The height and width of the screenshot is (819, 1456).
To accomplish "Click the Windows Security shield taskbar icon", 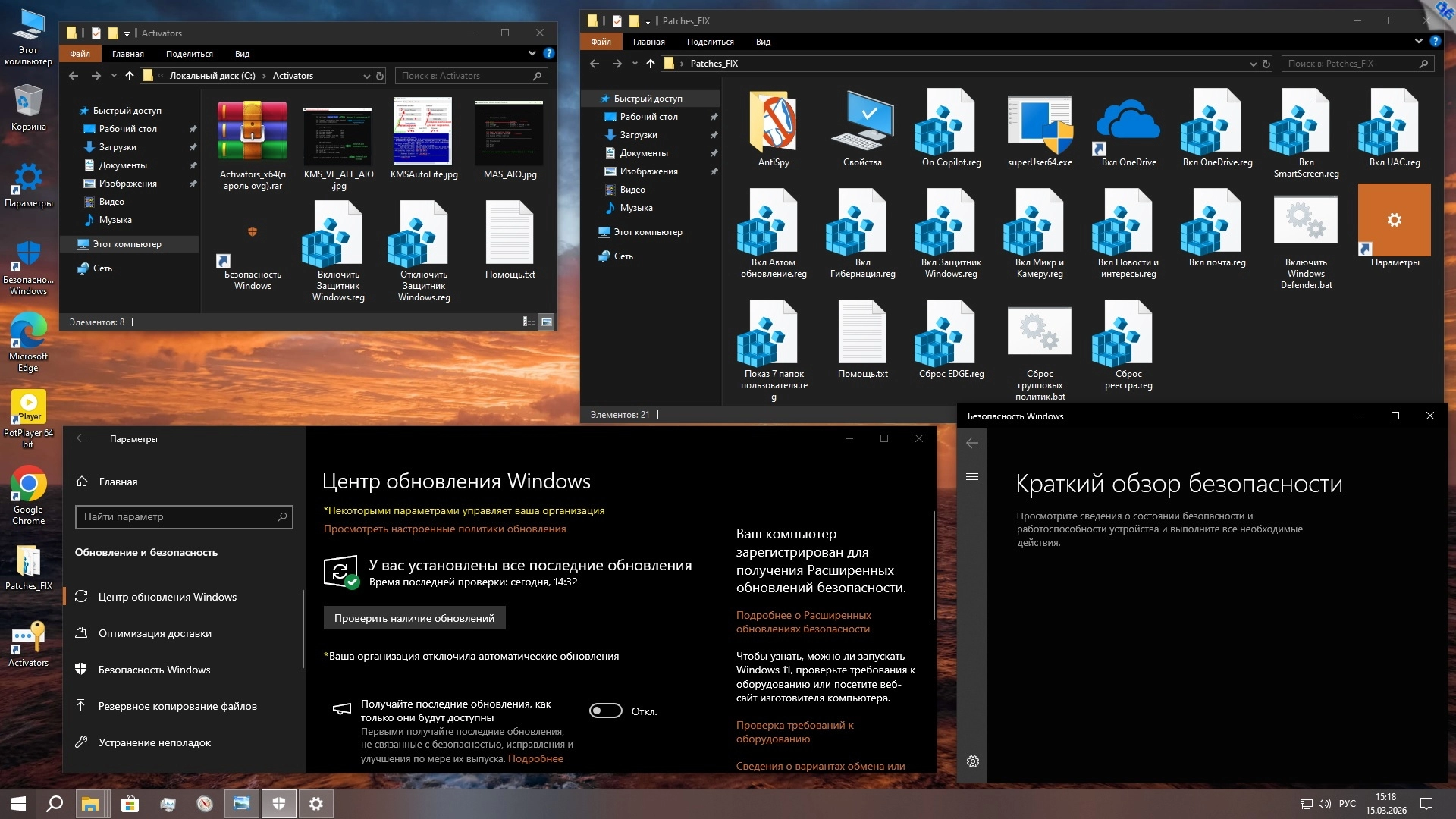I will [279, 804].
